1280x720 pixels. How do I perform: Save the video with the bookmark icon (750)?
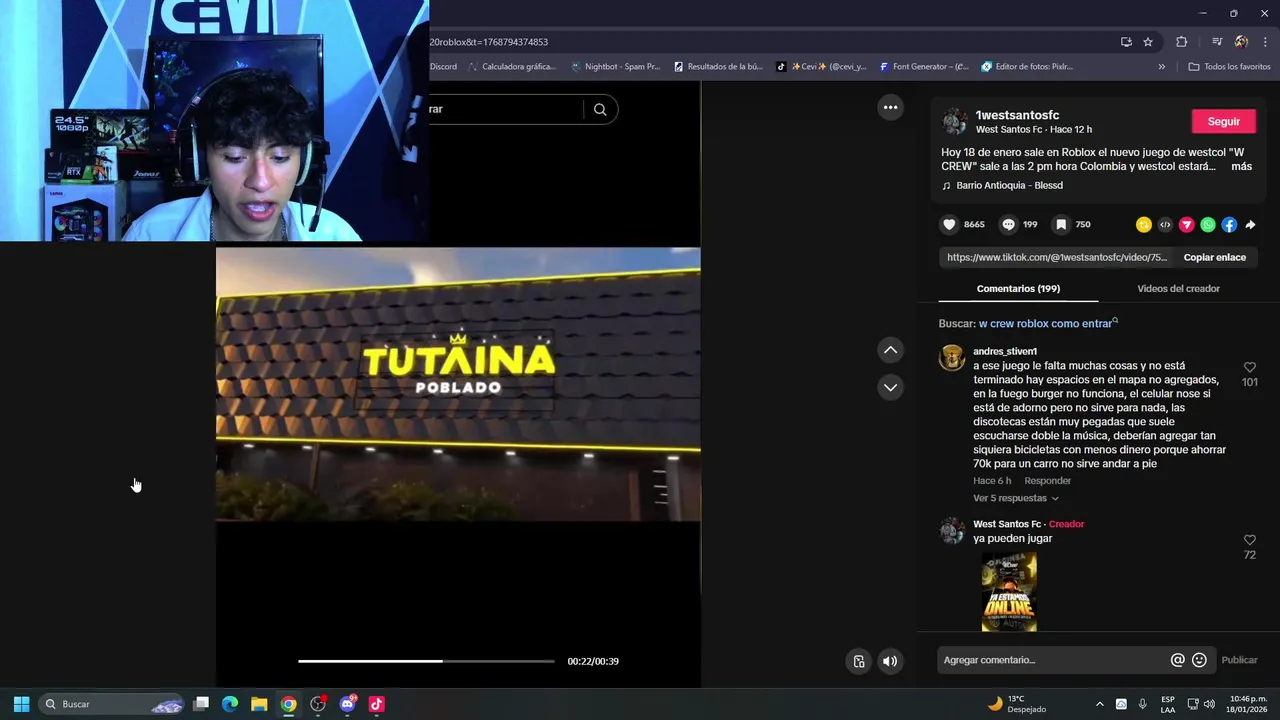click(1061, 225)
